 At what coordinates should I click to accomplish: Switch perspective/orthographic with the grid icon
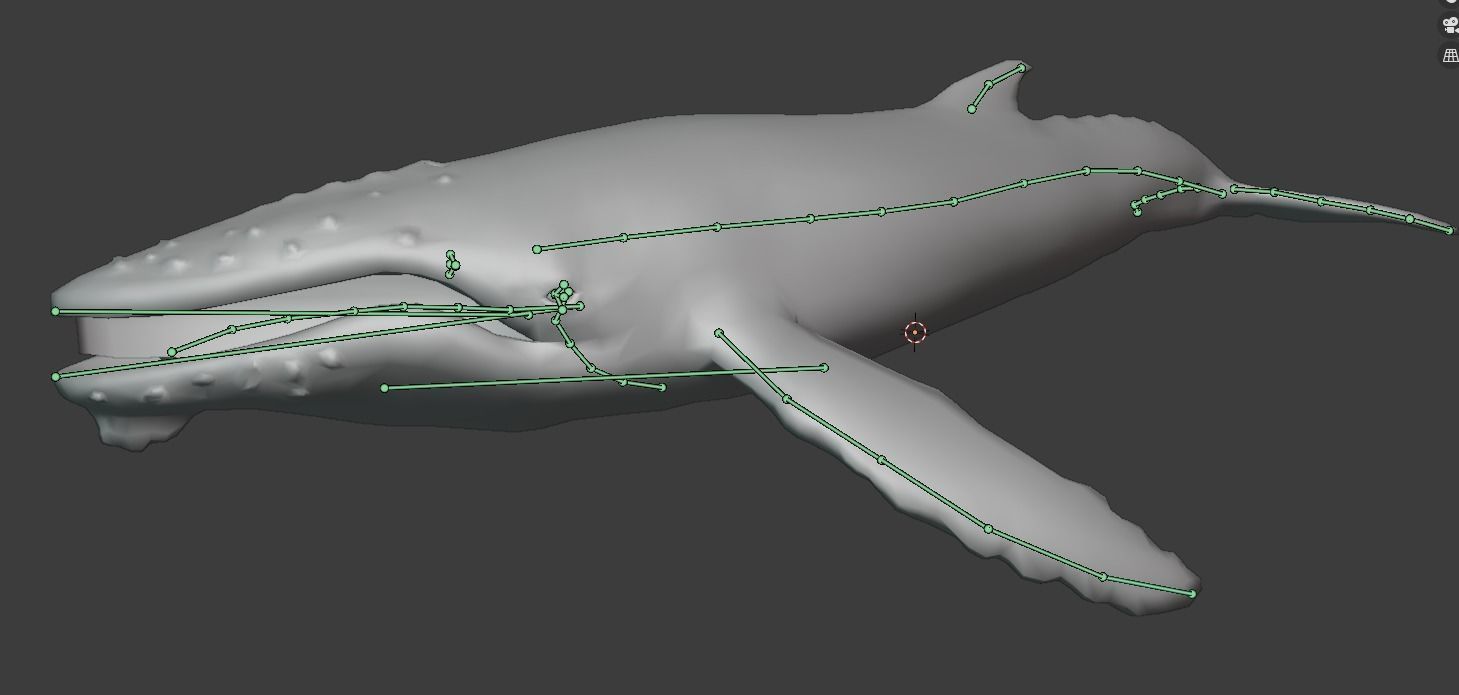coord(1450,56)
